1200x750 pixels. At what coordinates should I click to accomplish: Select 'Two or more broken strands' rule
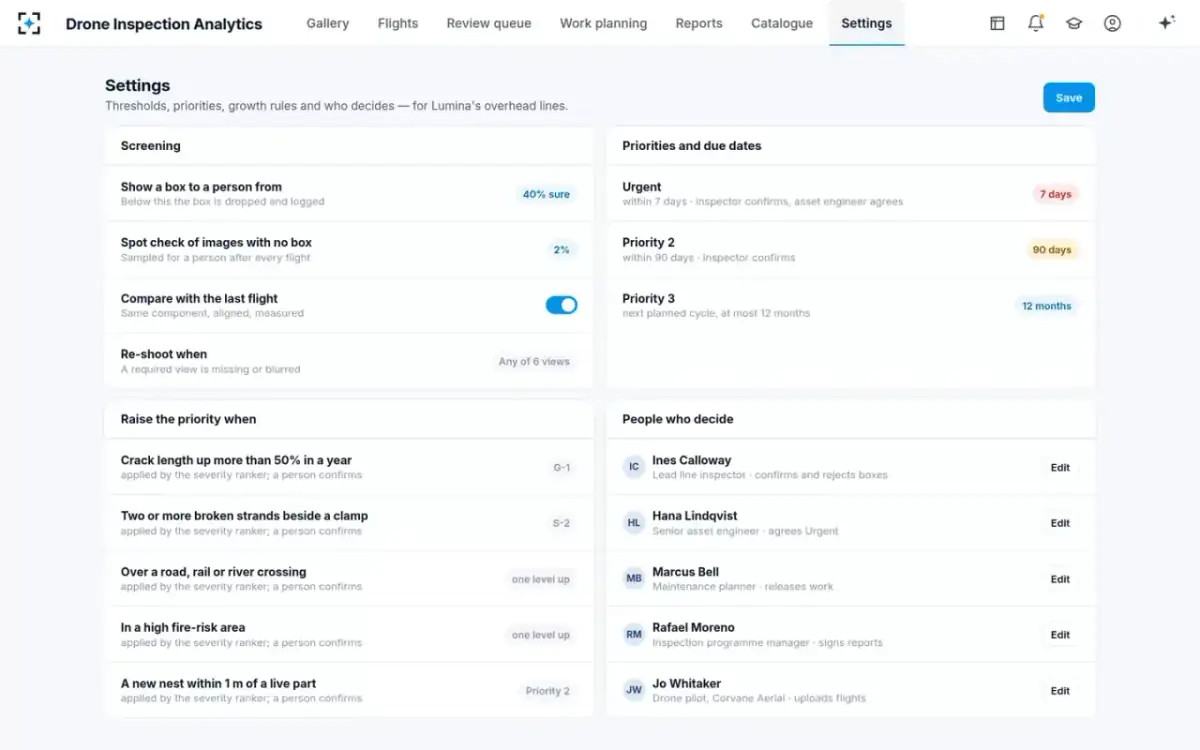point(244,516)
